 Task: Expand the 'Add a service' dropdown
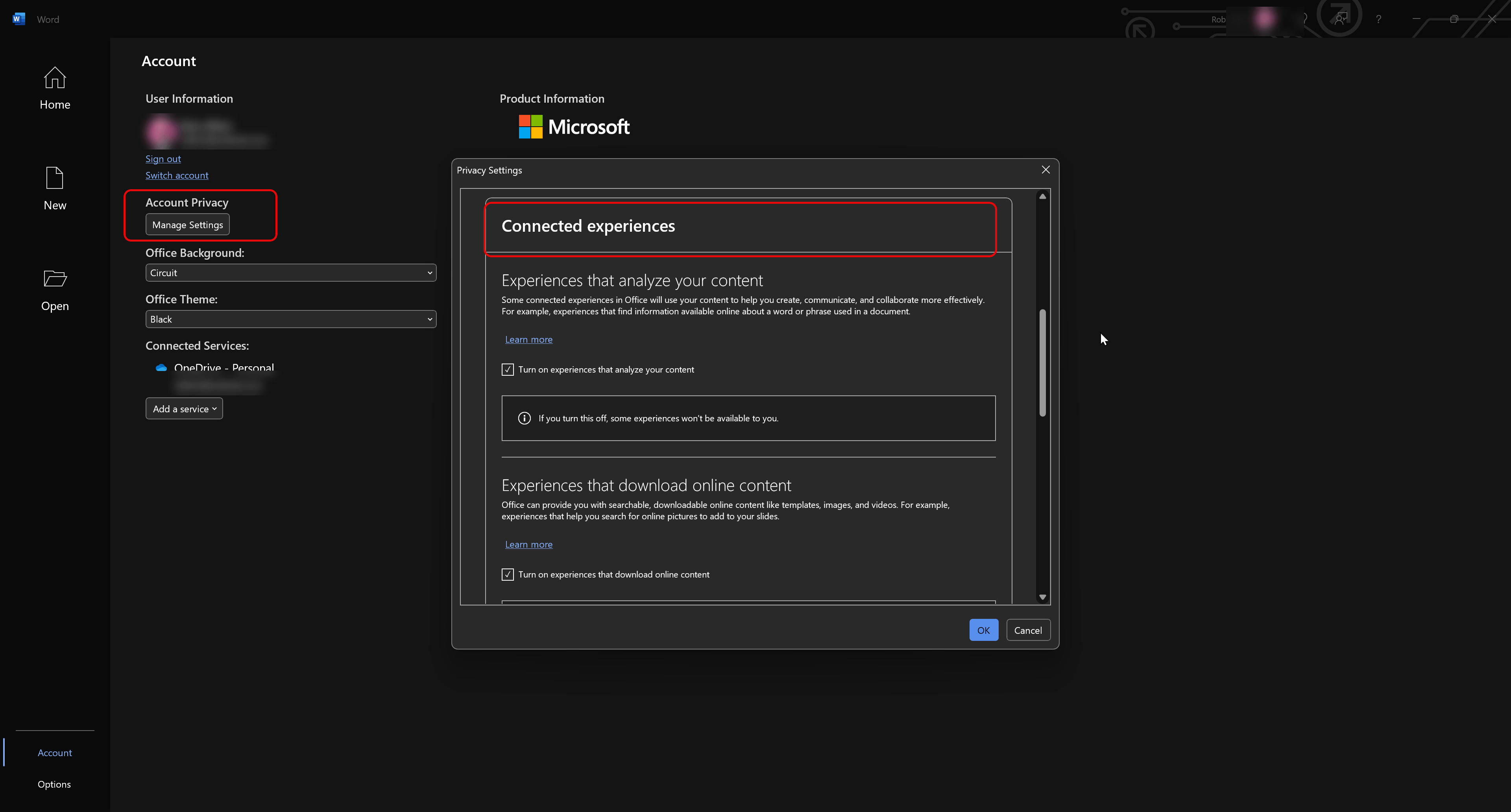[x=184, y=409]
